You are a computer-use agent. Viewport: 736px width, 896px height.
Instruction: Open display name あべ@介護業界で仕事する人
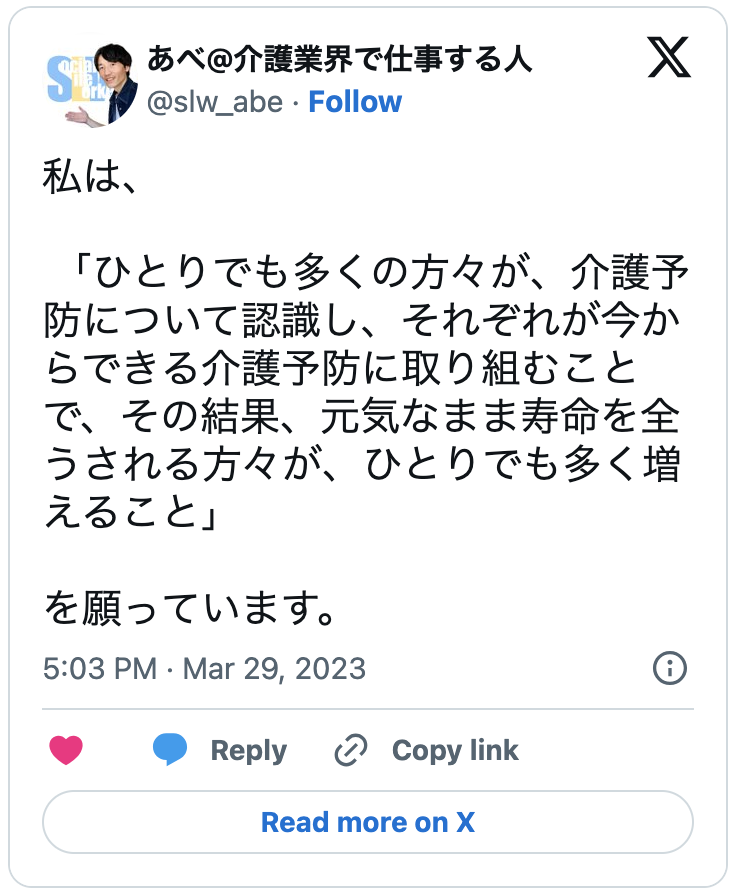click(339, 60)
